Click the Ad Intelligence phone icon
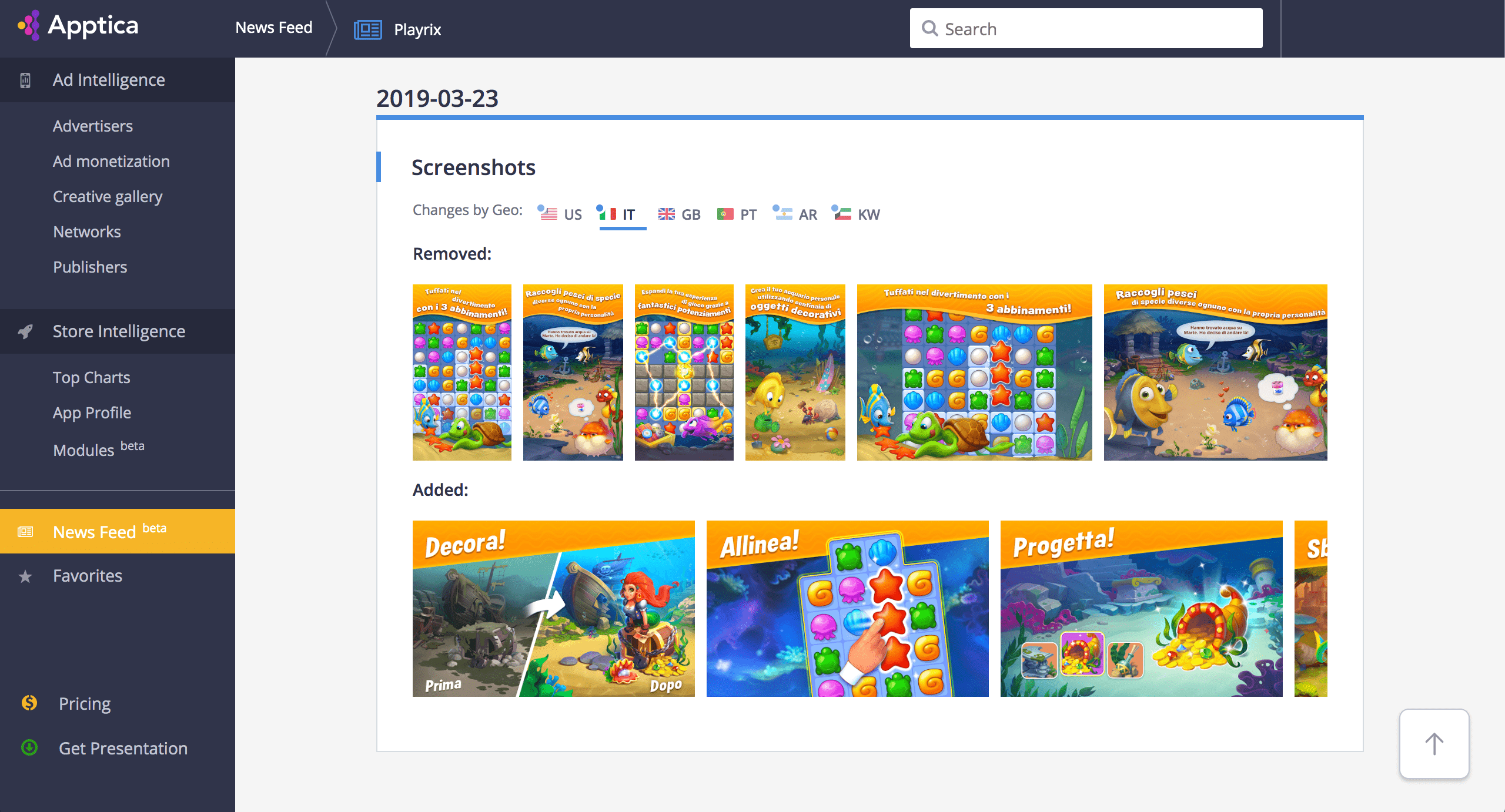Screen dimensions: 1505x812 coord(25,80)
